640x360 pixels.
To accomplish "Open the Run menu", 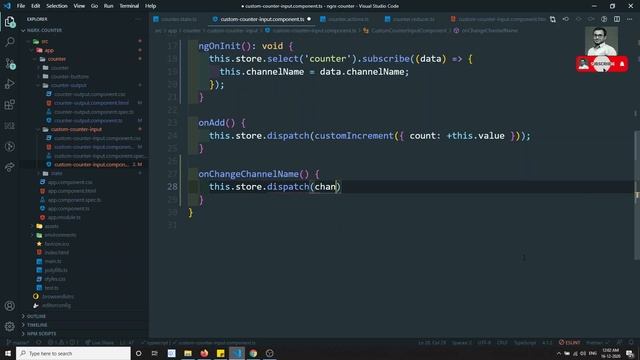I will pyautogui.click(x=108, y=6).
